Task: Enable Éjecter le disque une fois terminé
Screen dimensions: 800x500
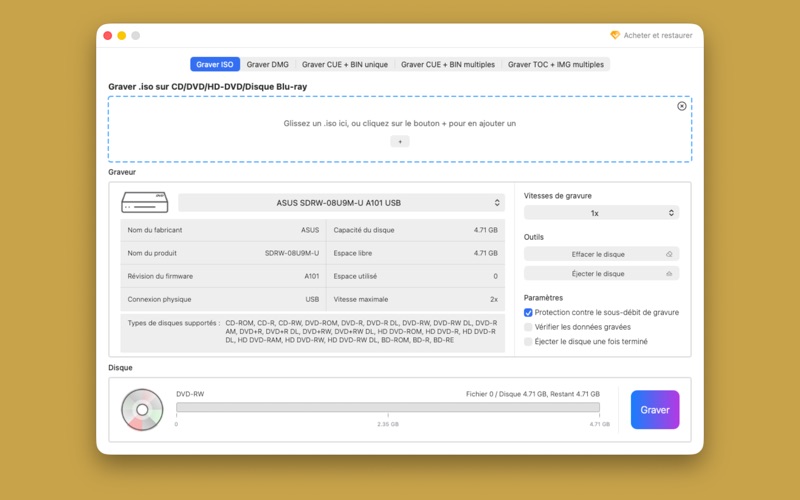Action: (528, 342)
